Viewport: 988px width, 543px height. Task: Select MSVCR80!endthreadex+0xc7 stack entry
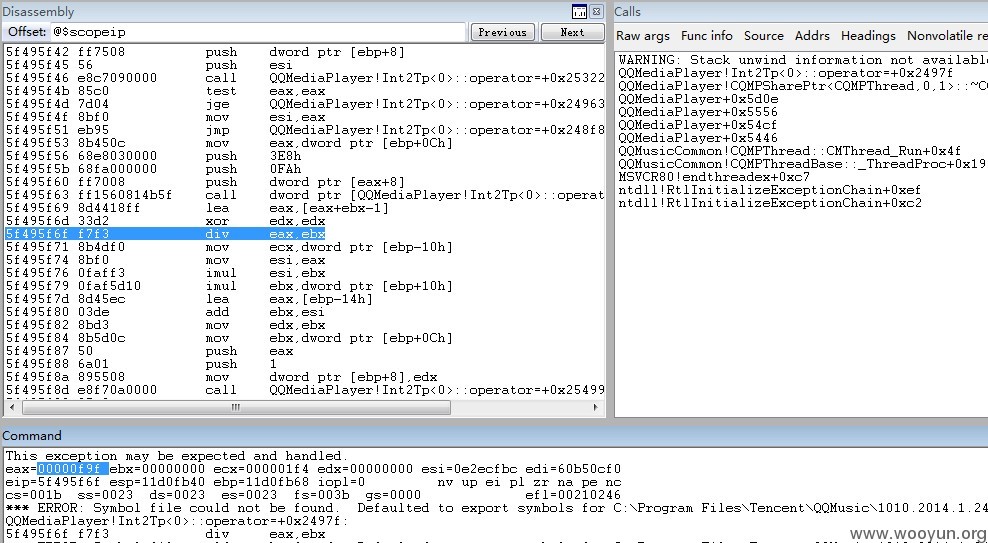[714, 177]
